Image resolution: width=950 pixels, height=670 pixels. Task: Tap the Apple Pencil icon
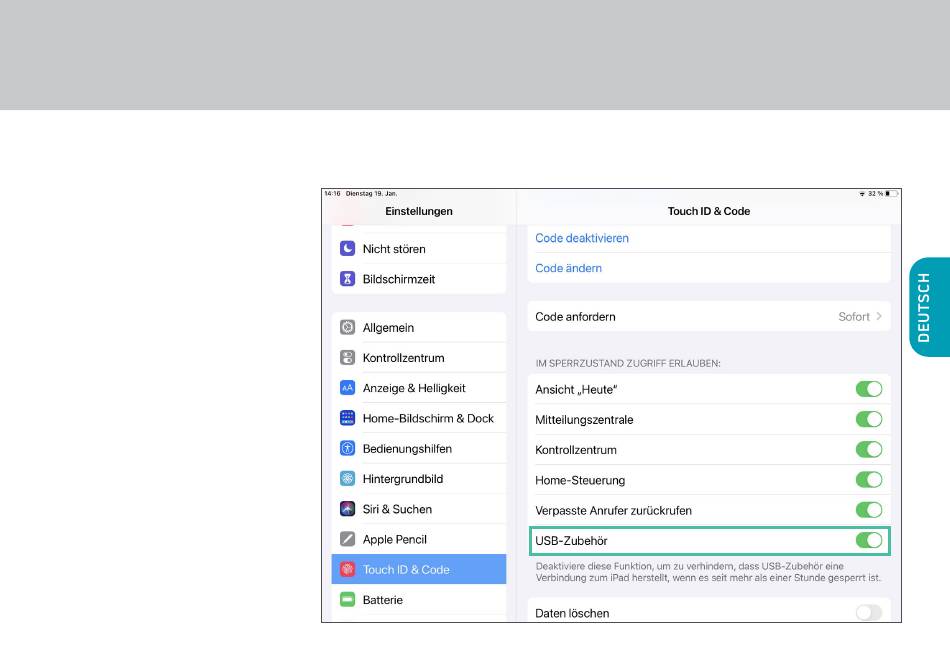pos(347,539)
